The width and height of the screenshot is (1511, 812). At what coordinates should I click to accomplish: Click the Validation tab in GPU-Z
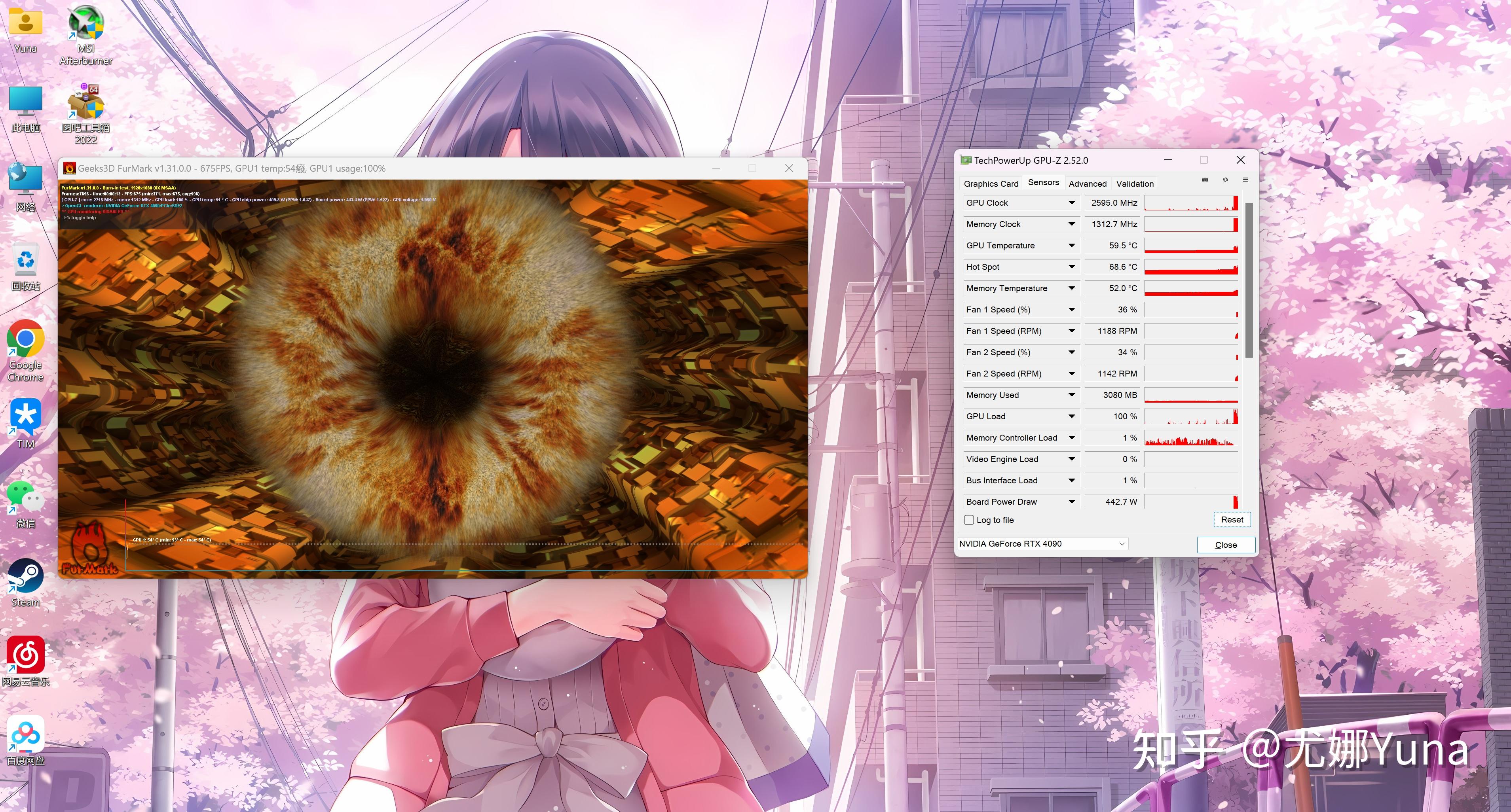point(1134,184)
